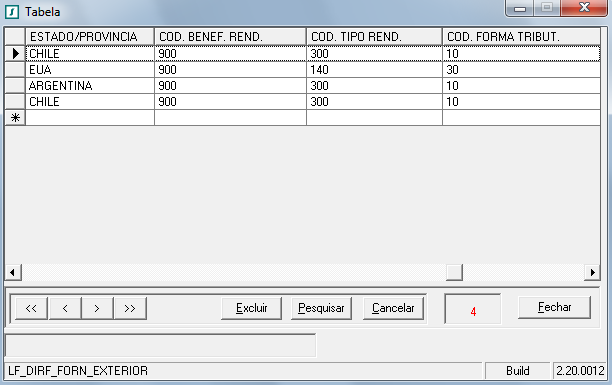Click the empty text field above status bar
Screen dimensions: 612x385
coord(160,345)
